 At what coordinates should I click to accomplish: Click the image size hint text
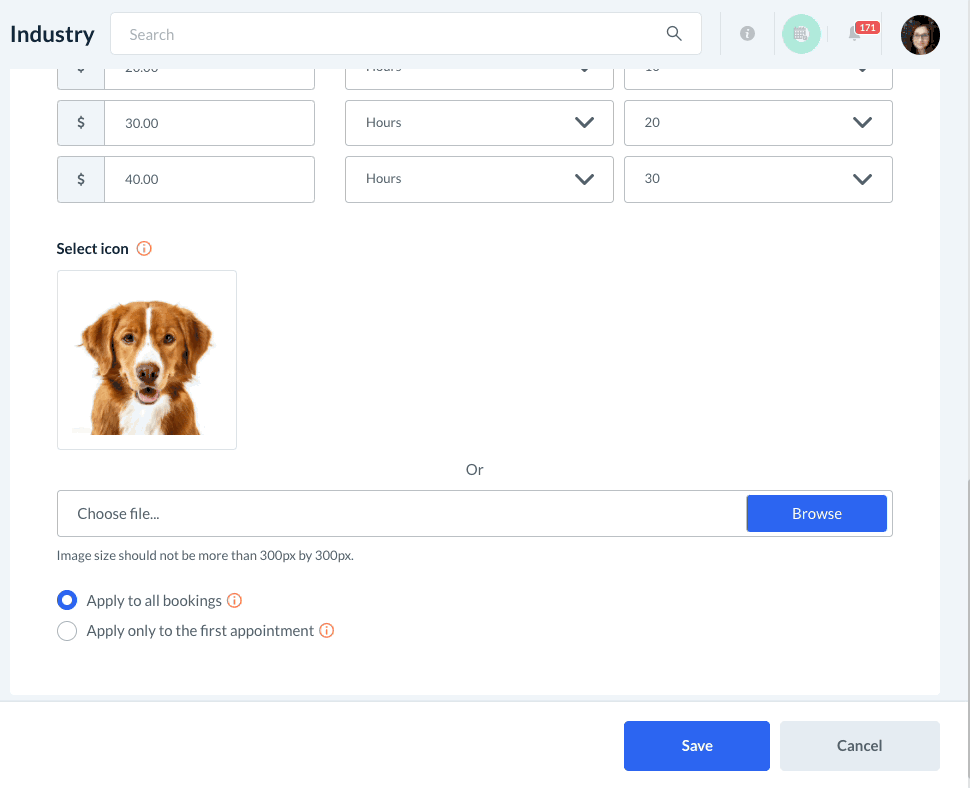[x=205, y=555]
